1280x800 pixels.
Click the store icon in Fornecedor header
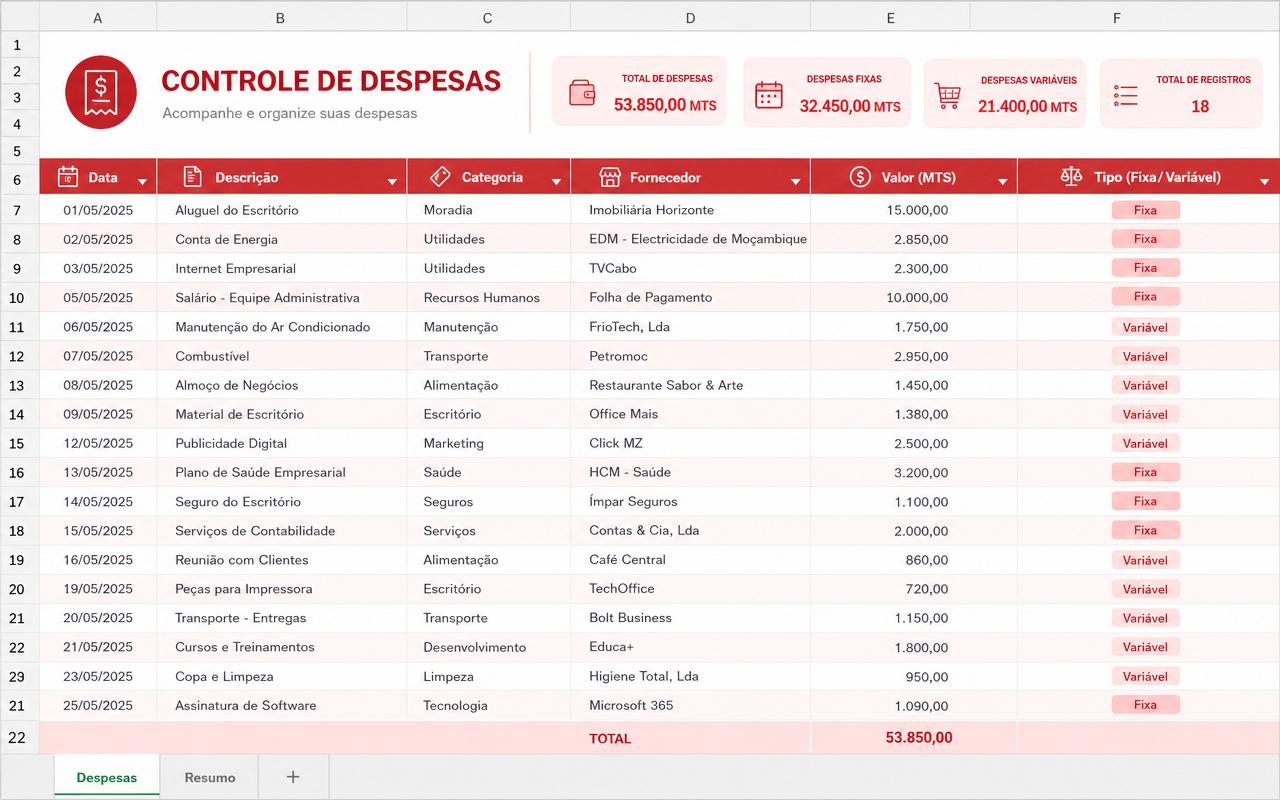pyautogui.click(x=610, y=177)
